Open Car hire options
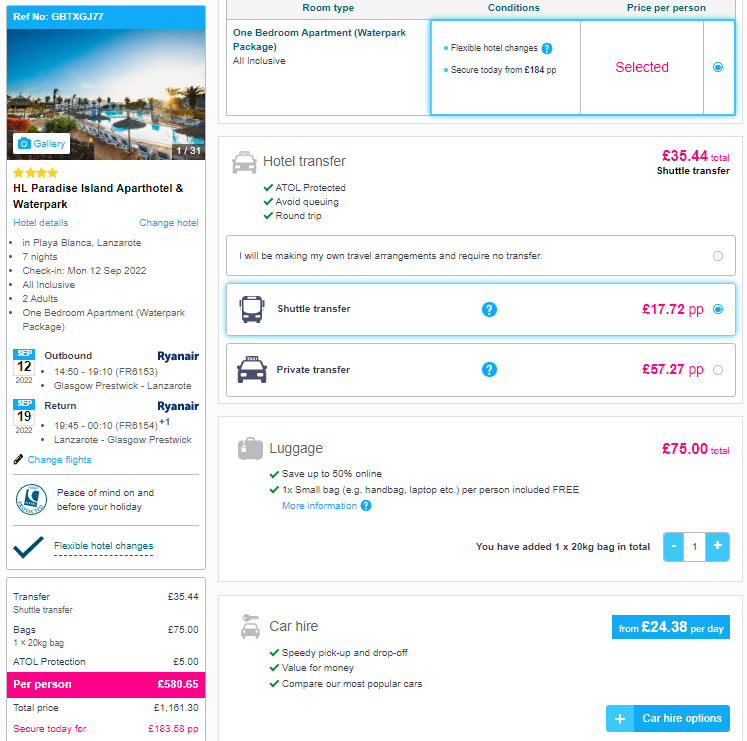The width and height of the screenshot is (747, 741). (668, 719)
